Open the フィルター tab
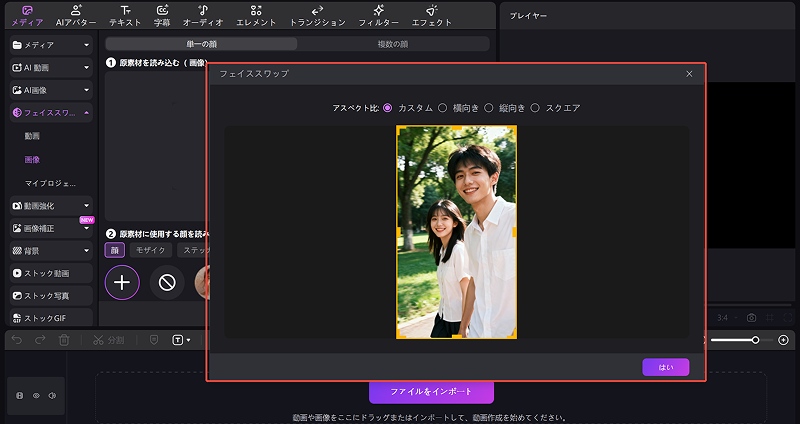Image resolution: width=800 pixels, height=424 pixels. tap(379, 16)
